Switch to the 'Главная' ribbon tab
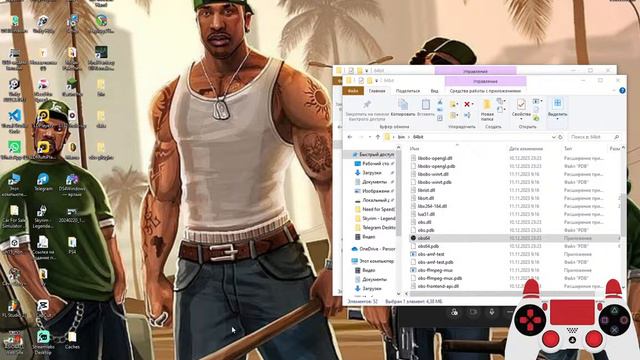This screenshot has height=360, width=640. [377, 91]
